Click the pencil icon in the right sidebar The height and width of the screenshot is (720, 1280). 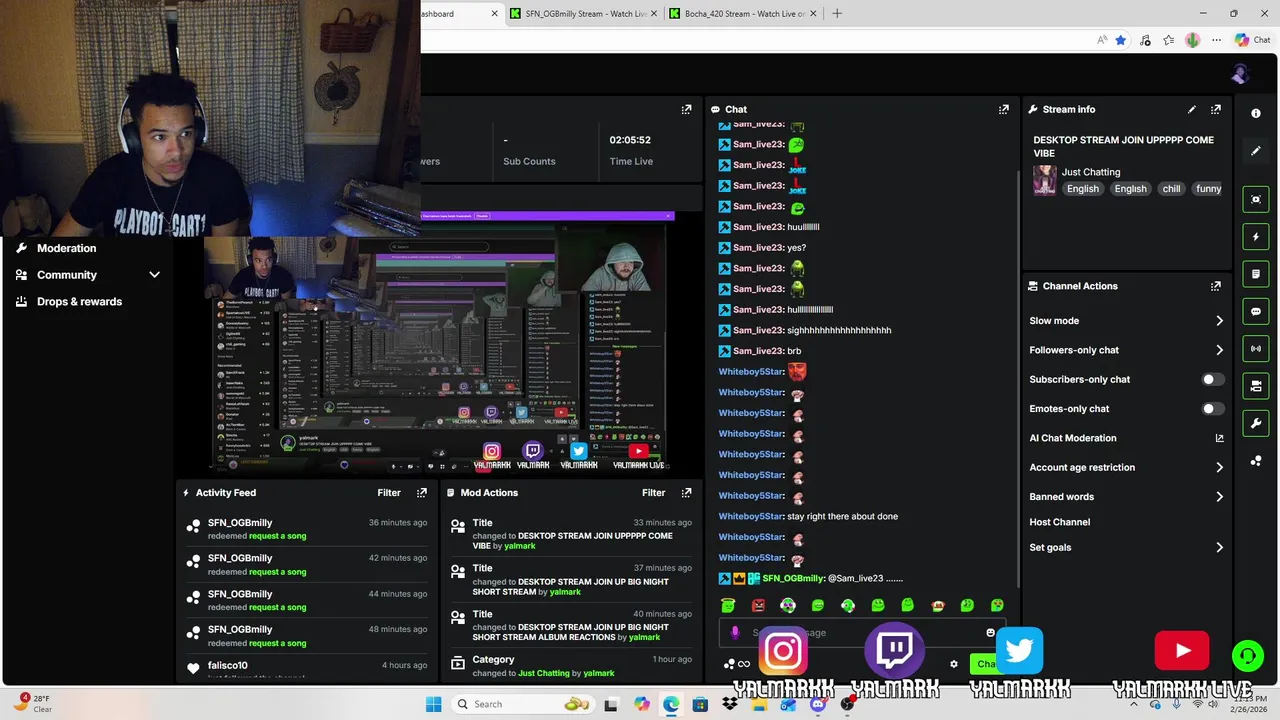click(x=1256, y=151)
